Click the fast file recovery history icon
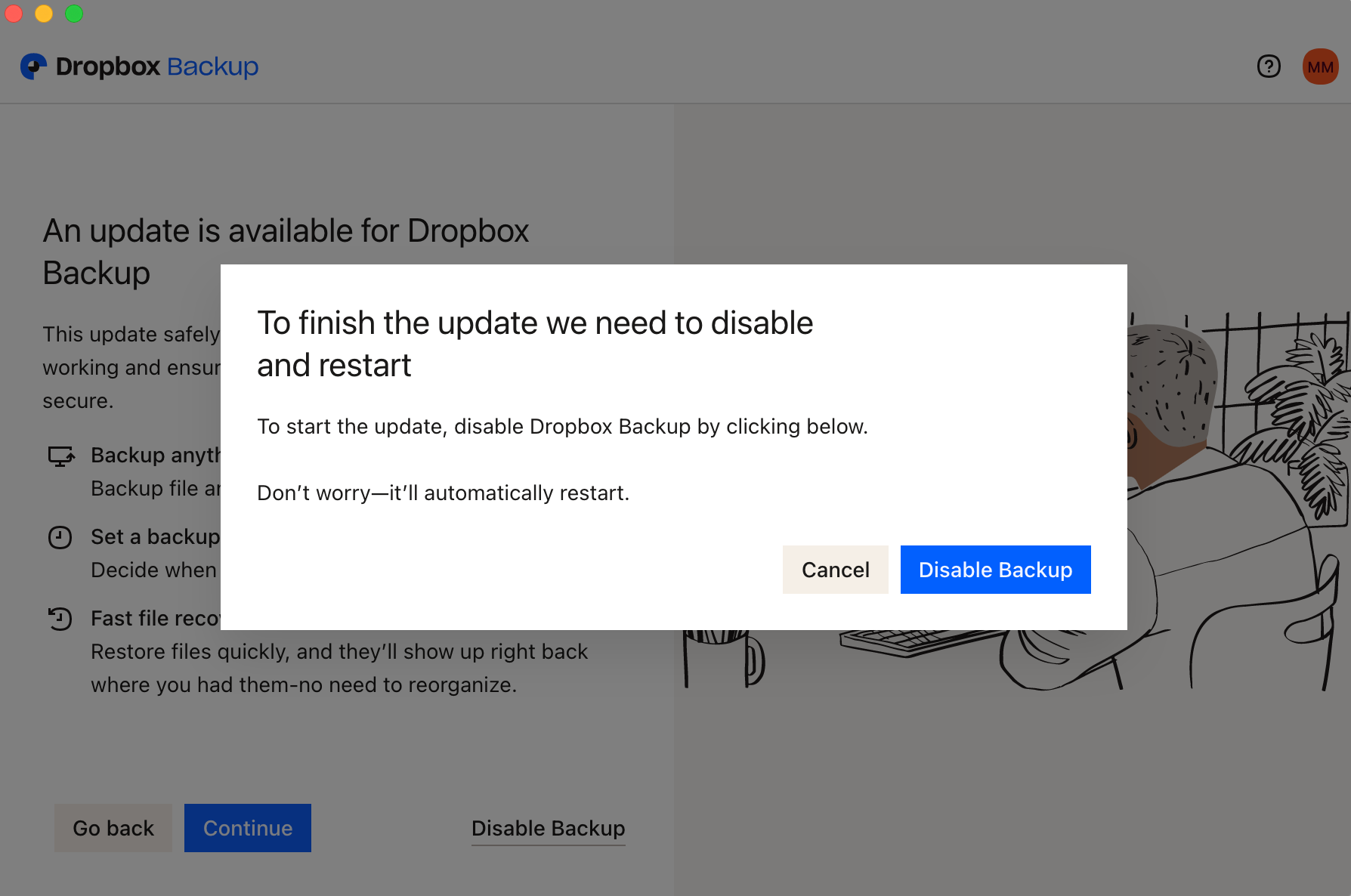 point(60,619)
